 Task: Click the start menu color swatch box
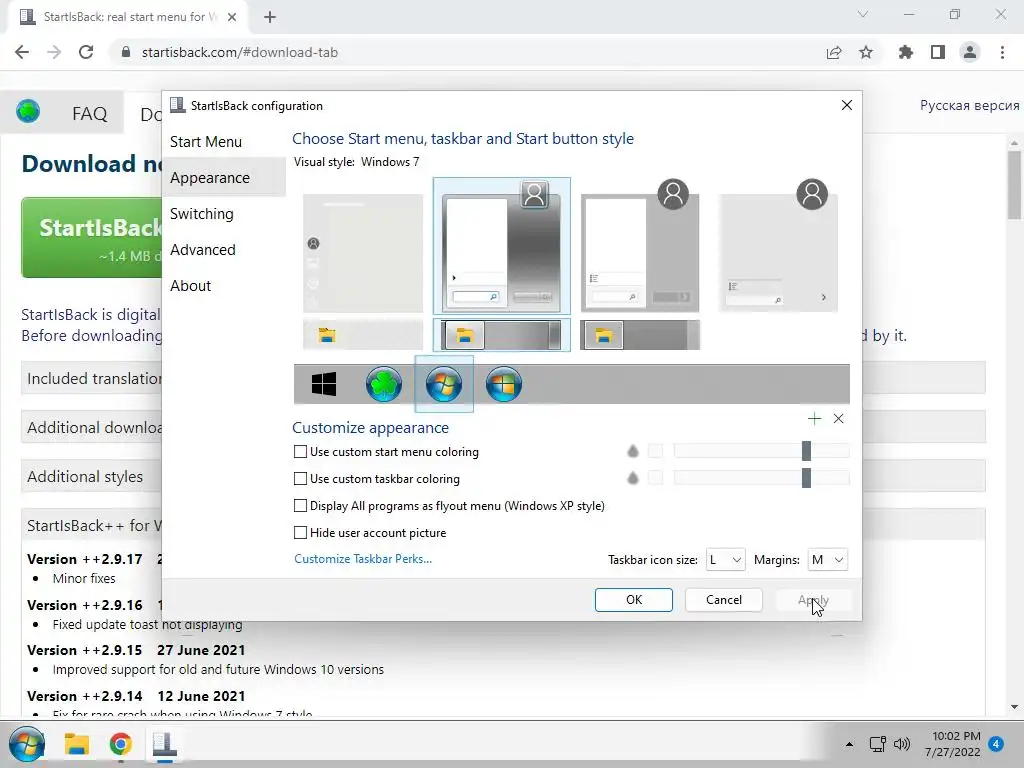pyautogui.click(x=655, y=451)
